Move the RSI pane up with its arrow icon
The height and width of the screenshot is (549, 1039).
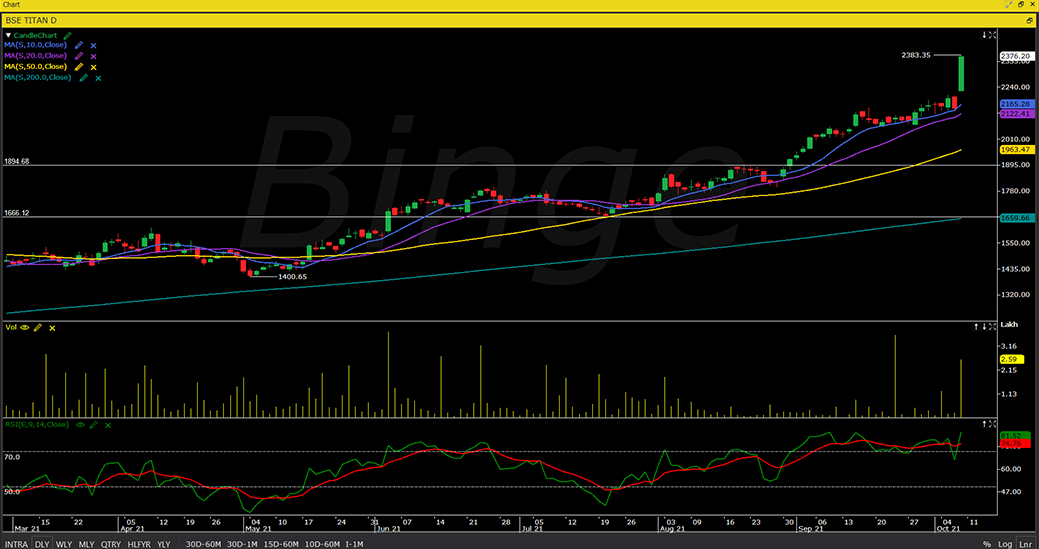pyautogui.click(x=984, y=424)
